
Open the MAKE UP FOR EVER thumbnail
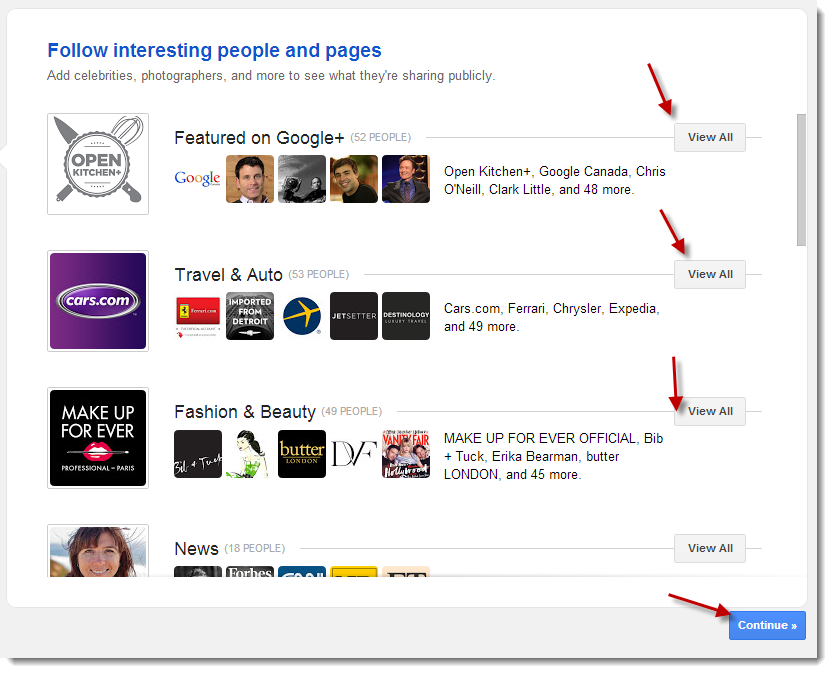tap(98, 438)
